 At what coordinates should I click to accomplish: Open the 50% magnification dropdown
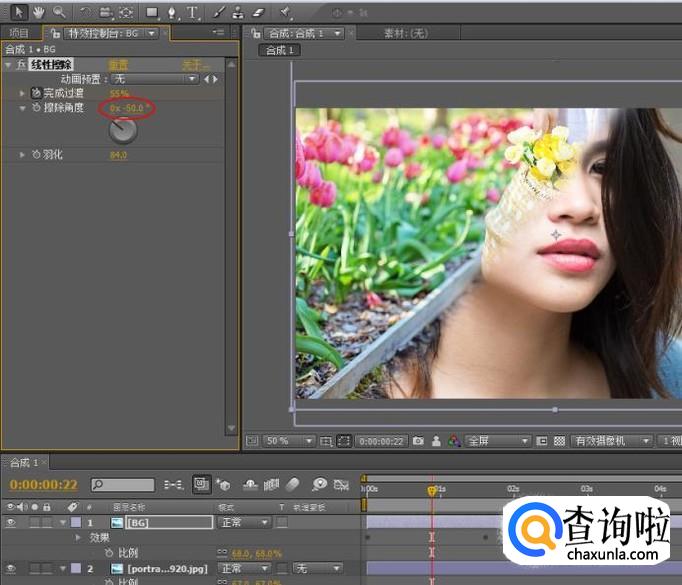(283, 441)
